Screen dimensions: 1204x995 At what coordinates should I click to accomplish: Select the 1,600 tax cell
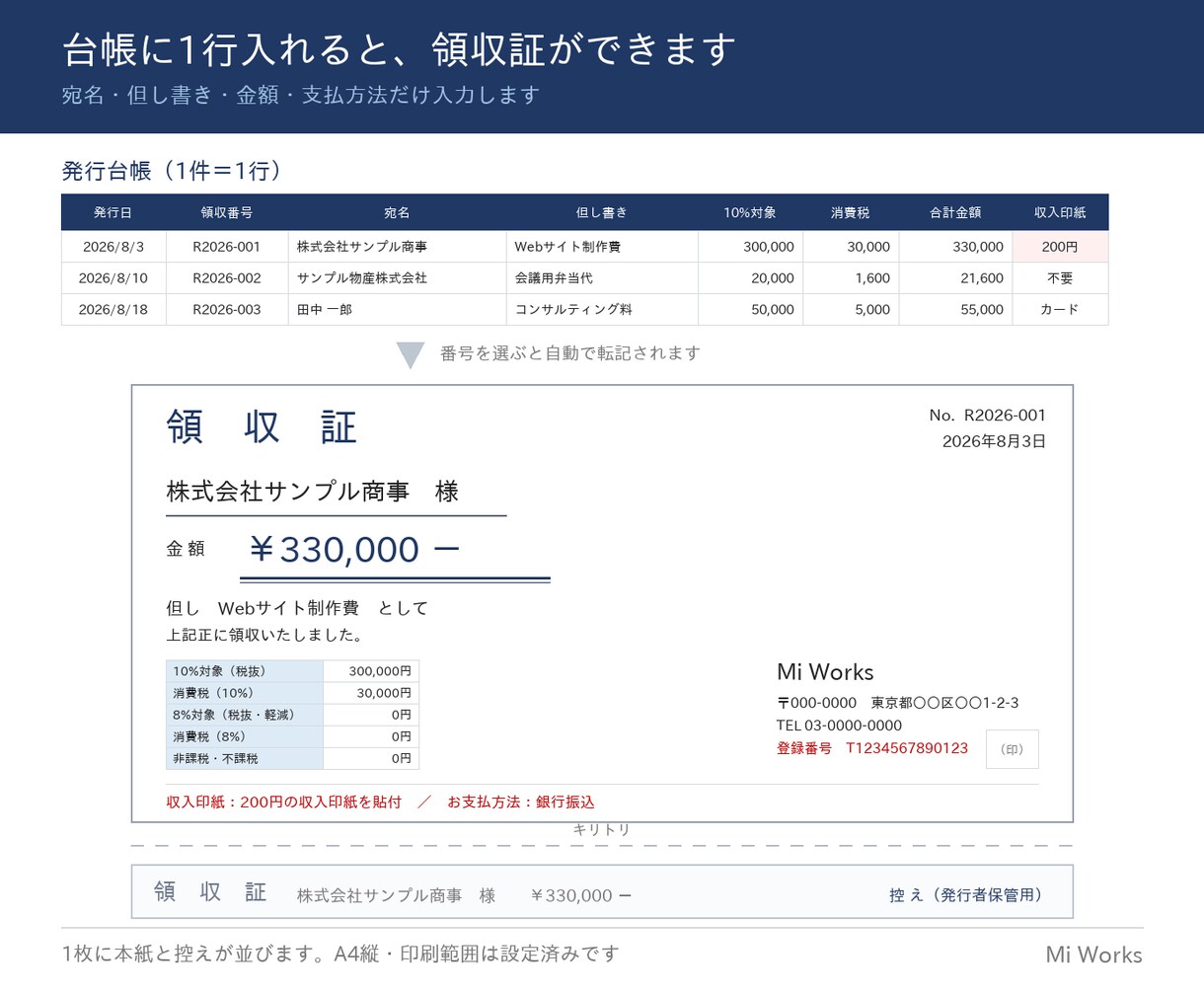(851, 278)
